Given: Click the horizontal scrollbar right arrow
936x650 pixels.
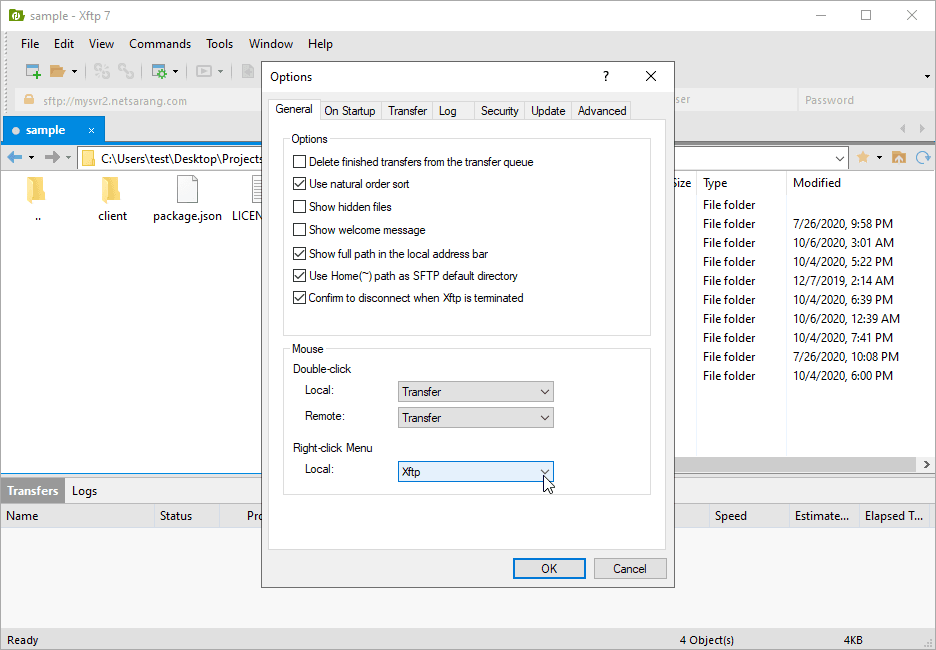Looking at the screenshot, I should pos(926,464).
